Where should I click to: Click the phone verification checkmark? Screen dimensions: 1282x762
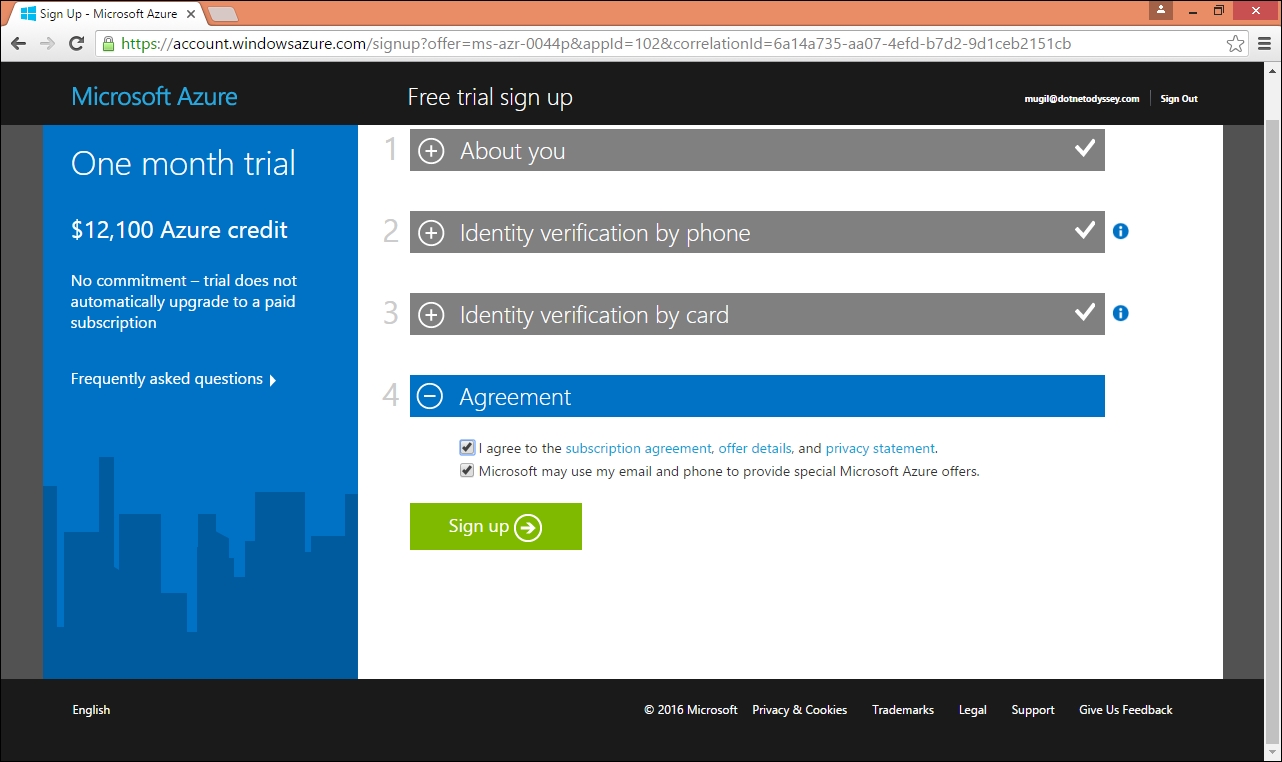(x=1084, y=230)
